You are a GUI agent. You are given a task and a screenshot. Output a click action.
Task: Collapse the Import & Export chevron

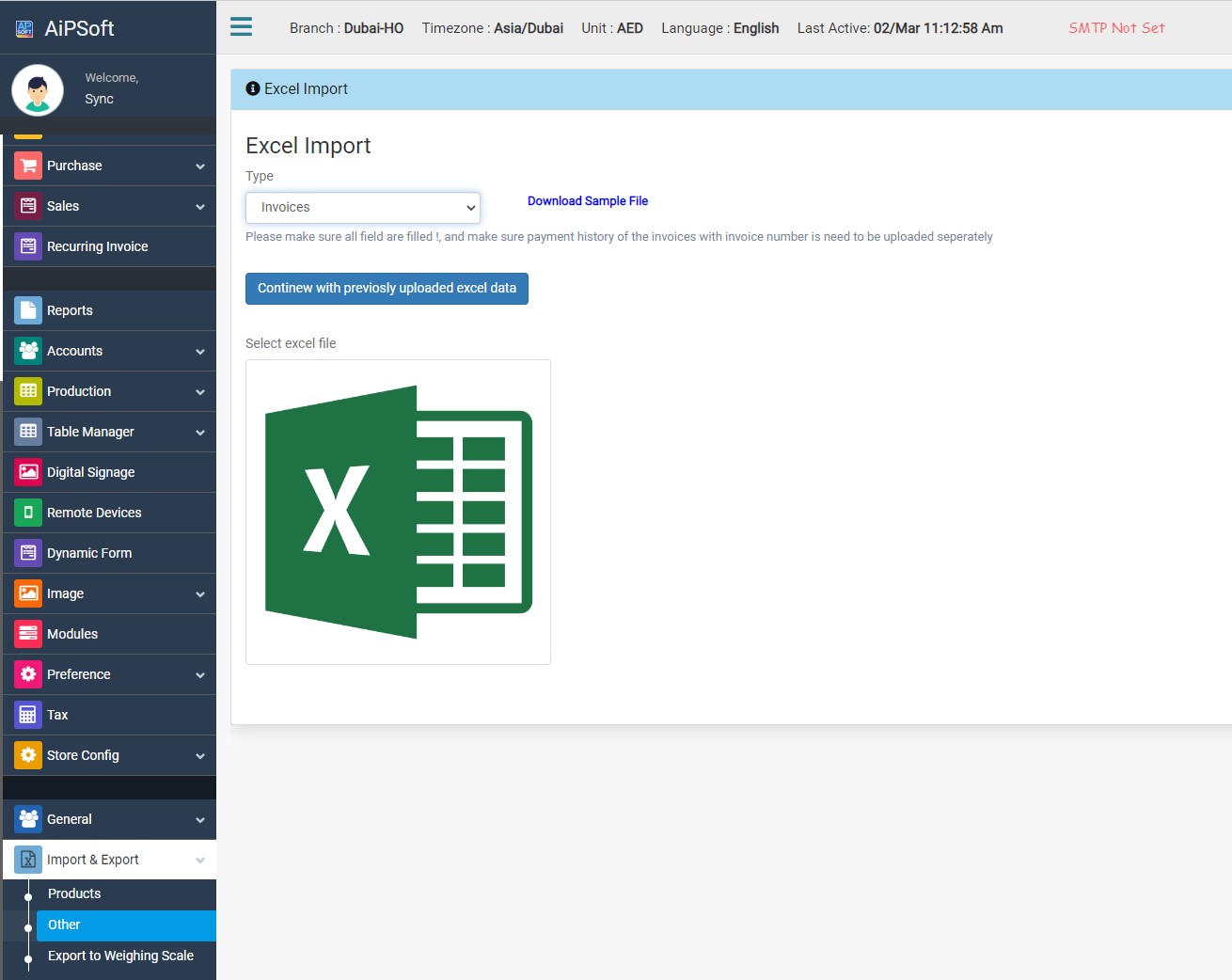[x=200, y=861]
